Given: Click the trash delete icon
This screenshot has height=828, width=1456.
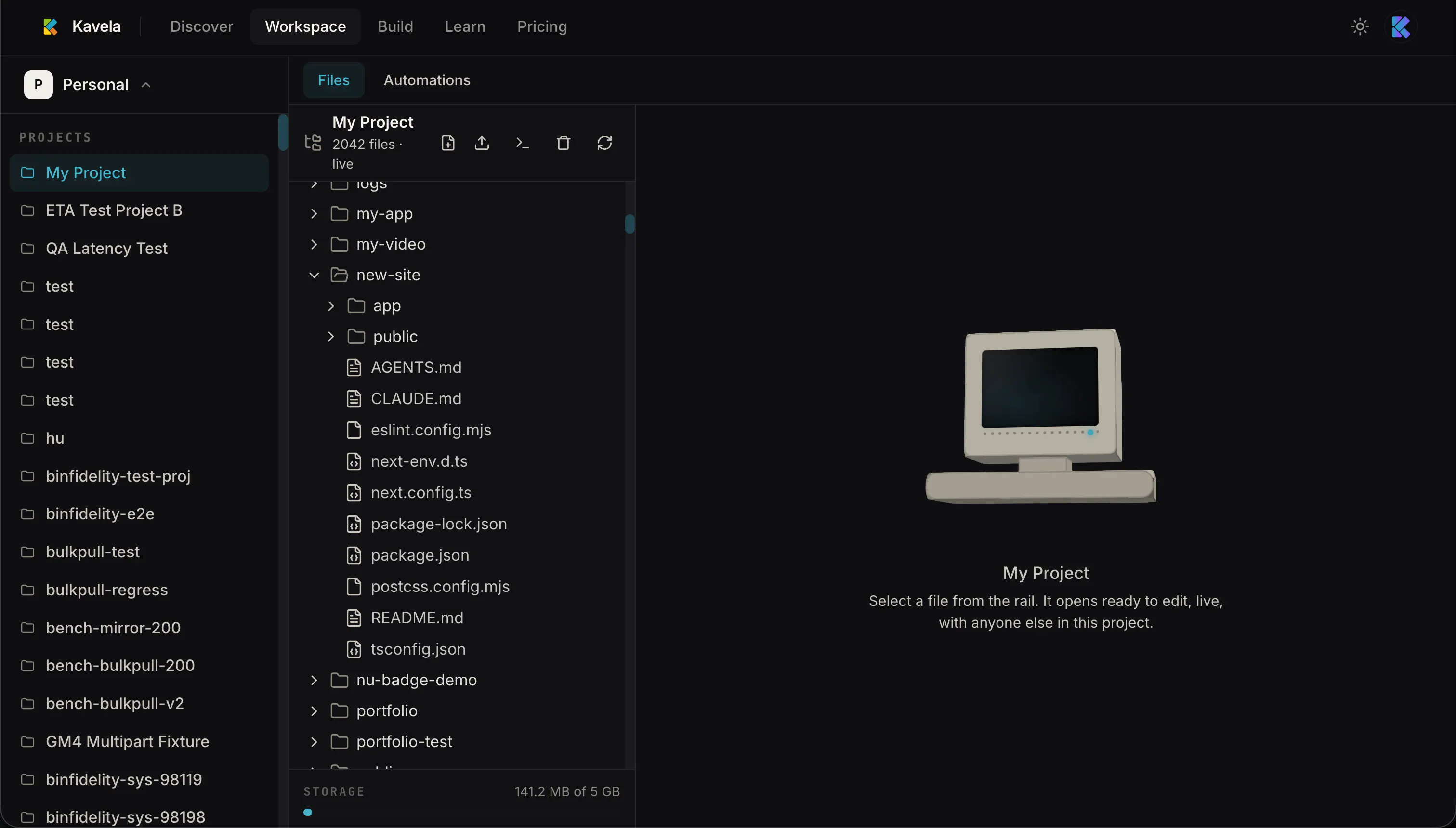Looking at the screenshot, I should pos(563,143).
